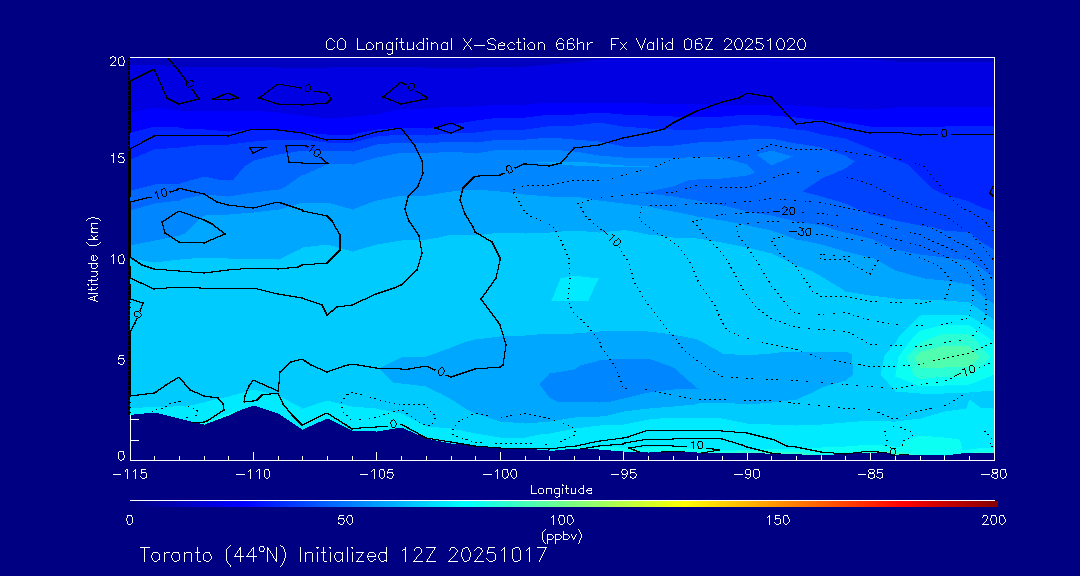Click the "20" altitude tick label
Screen dimensions: 1080x576
(116, 62)
